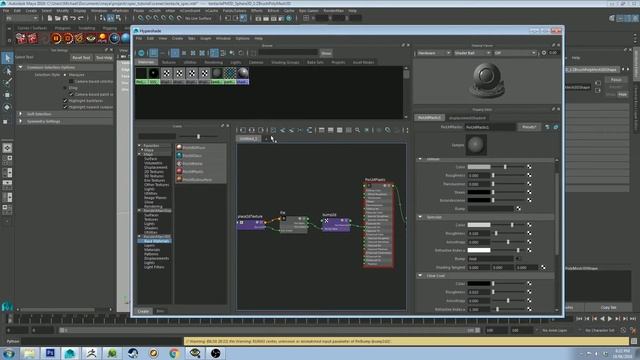Viewport: 640px width, 360px height.
Task: Switch to the Lights tab in Browser
Action: click(x=236, y=62)
